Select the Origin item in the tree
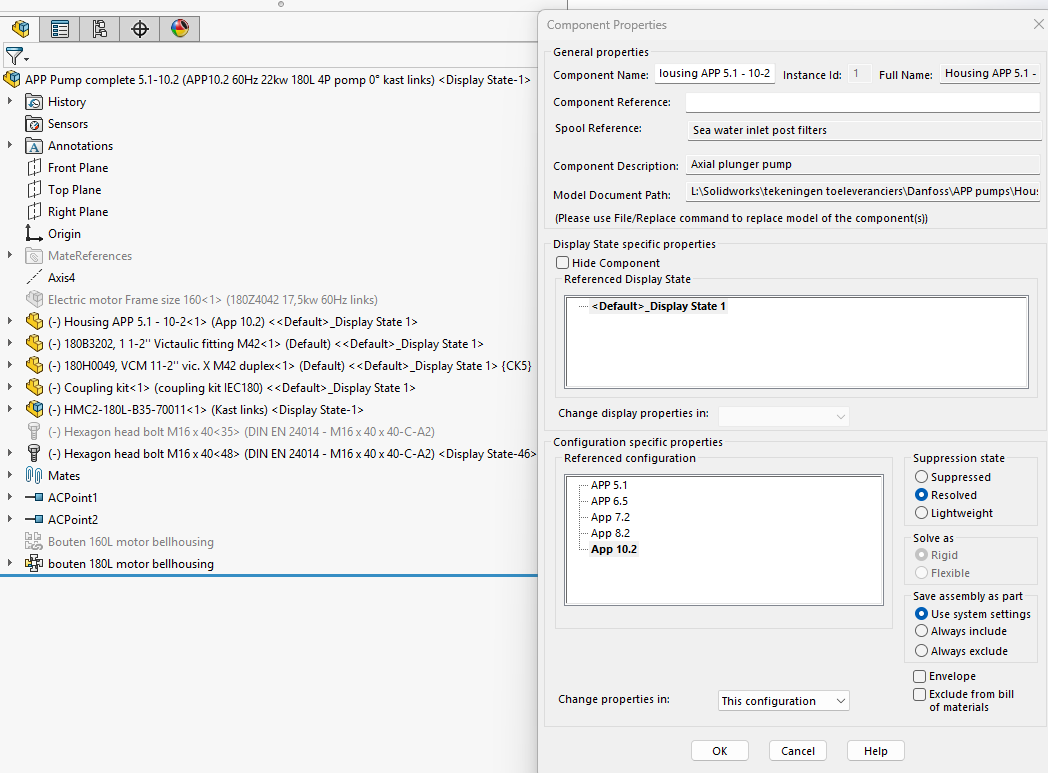Image resolution: width=1048 pixels, height=773 pixels. coord(64,234)
